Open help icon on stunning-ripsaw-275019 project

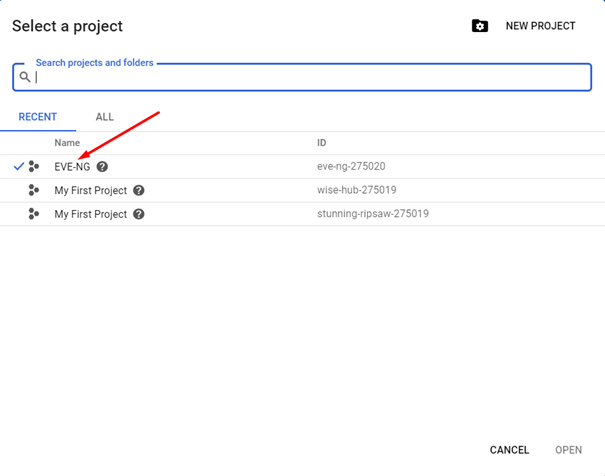tap(139, 214)
